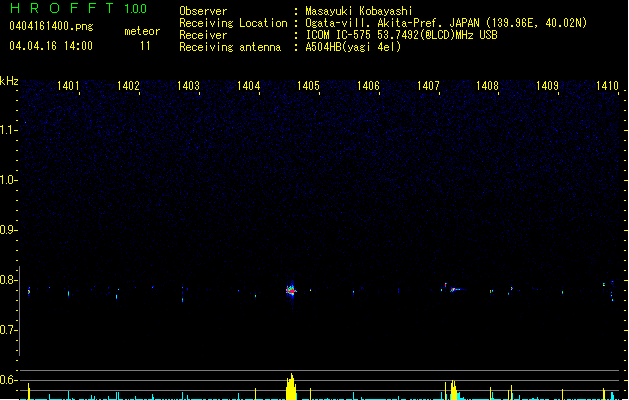Click the 1.1 kHz frequency tick label
The image size is (629, 400).
9,130
